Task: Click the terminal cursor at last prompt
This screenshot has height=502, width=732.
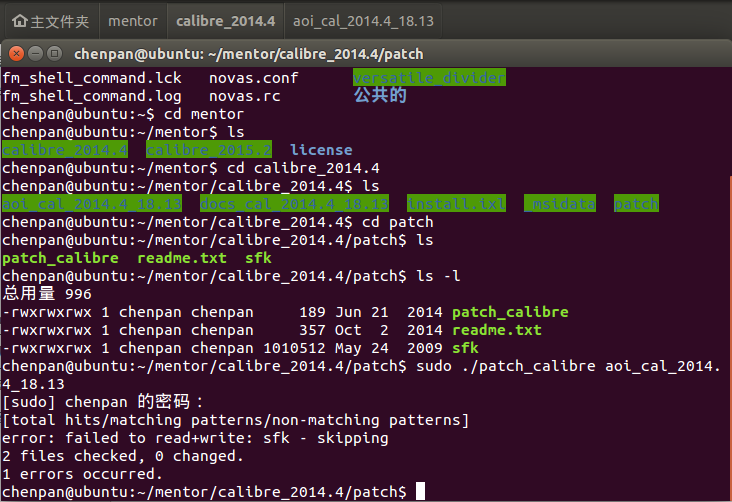Action: (x=420, y=491)
